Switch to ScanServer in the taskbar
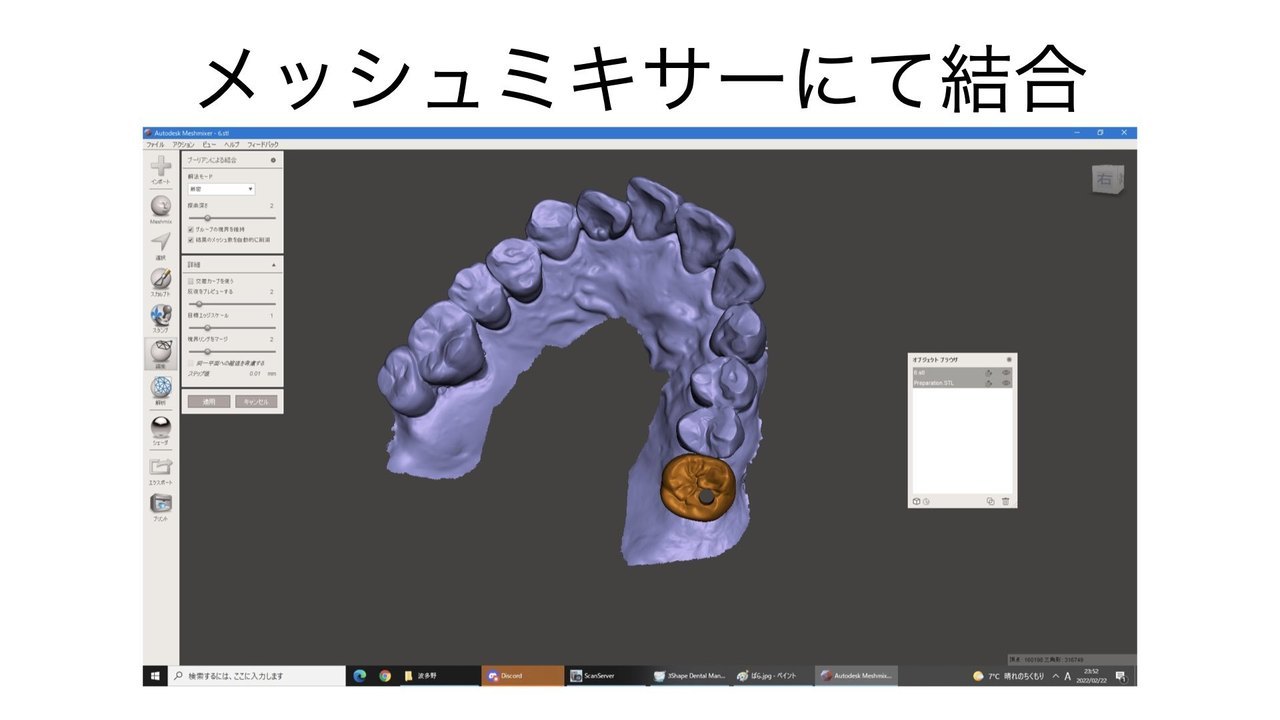 click(605, 676)
